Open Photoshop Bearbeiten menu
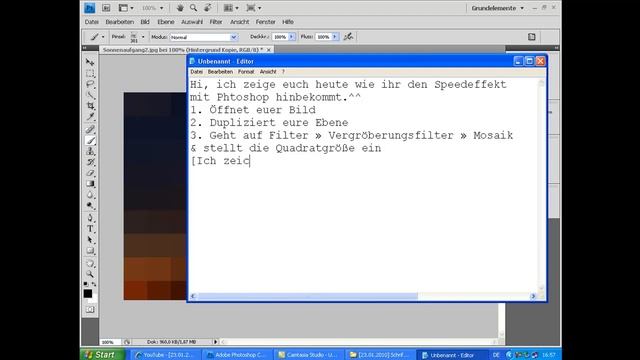The image size is (640, 360). click(120, 22)
